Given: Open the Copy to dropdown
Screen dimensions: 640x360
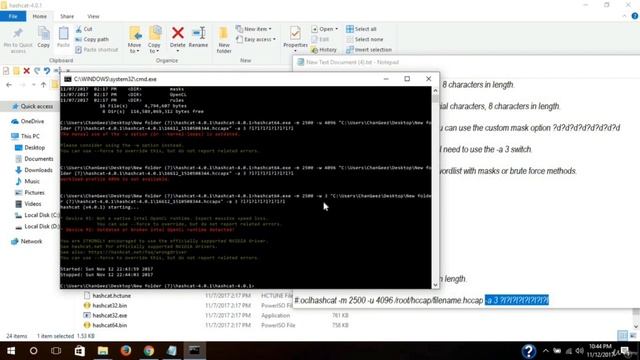Looking at the screenshot, I should (x=154, y=39).
